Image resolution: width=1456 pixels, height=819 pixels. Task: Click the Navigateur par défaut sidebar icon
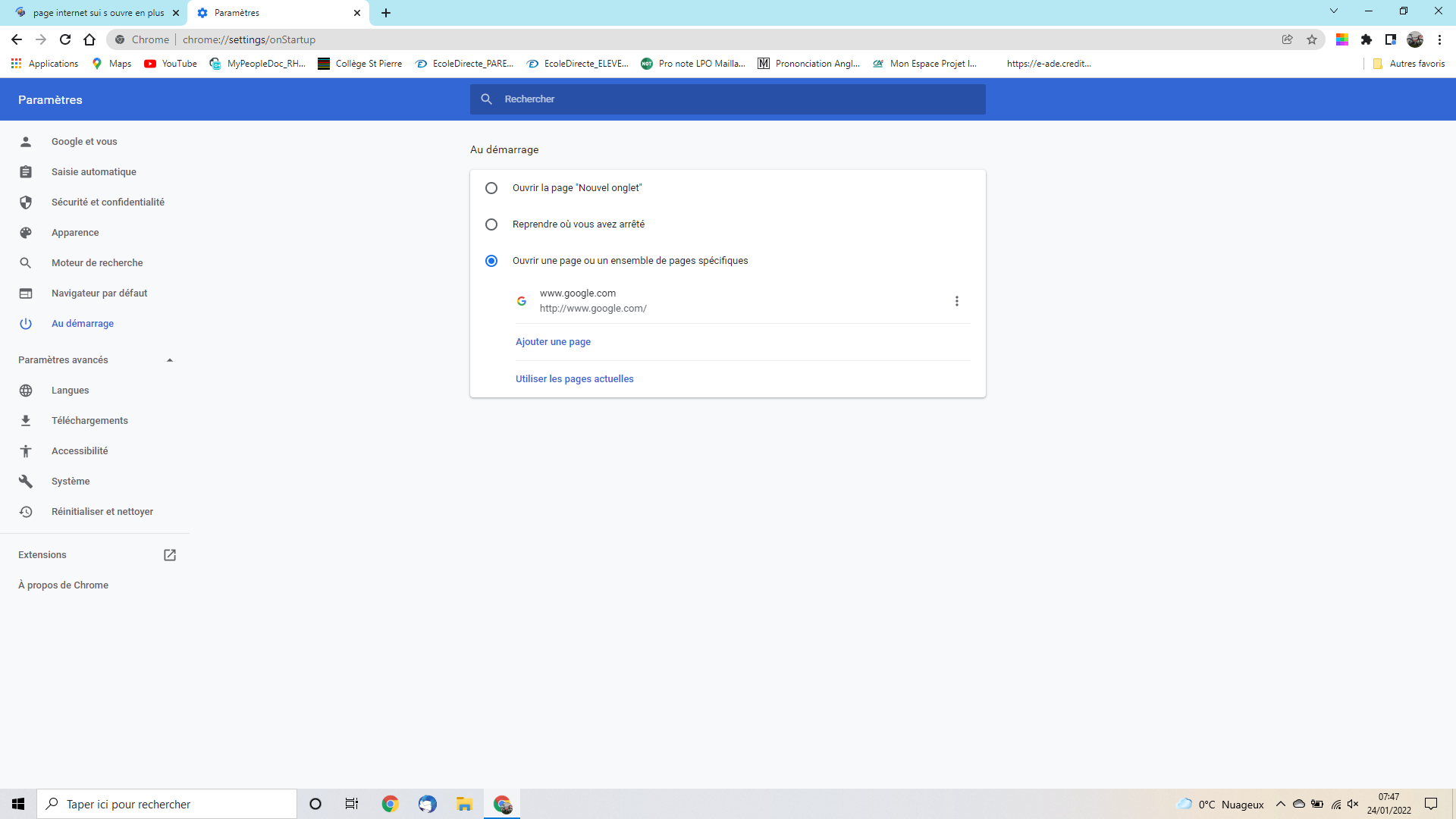(27, 293)
